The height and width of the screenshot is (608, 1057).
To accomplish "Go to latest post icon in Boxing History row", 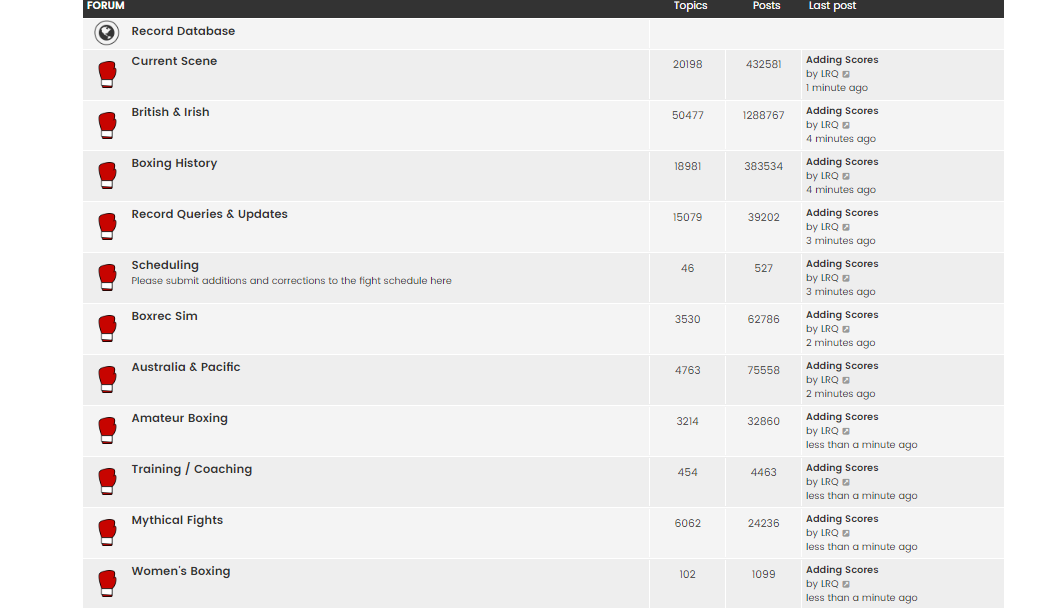I will [846, 176].
